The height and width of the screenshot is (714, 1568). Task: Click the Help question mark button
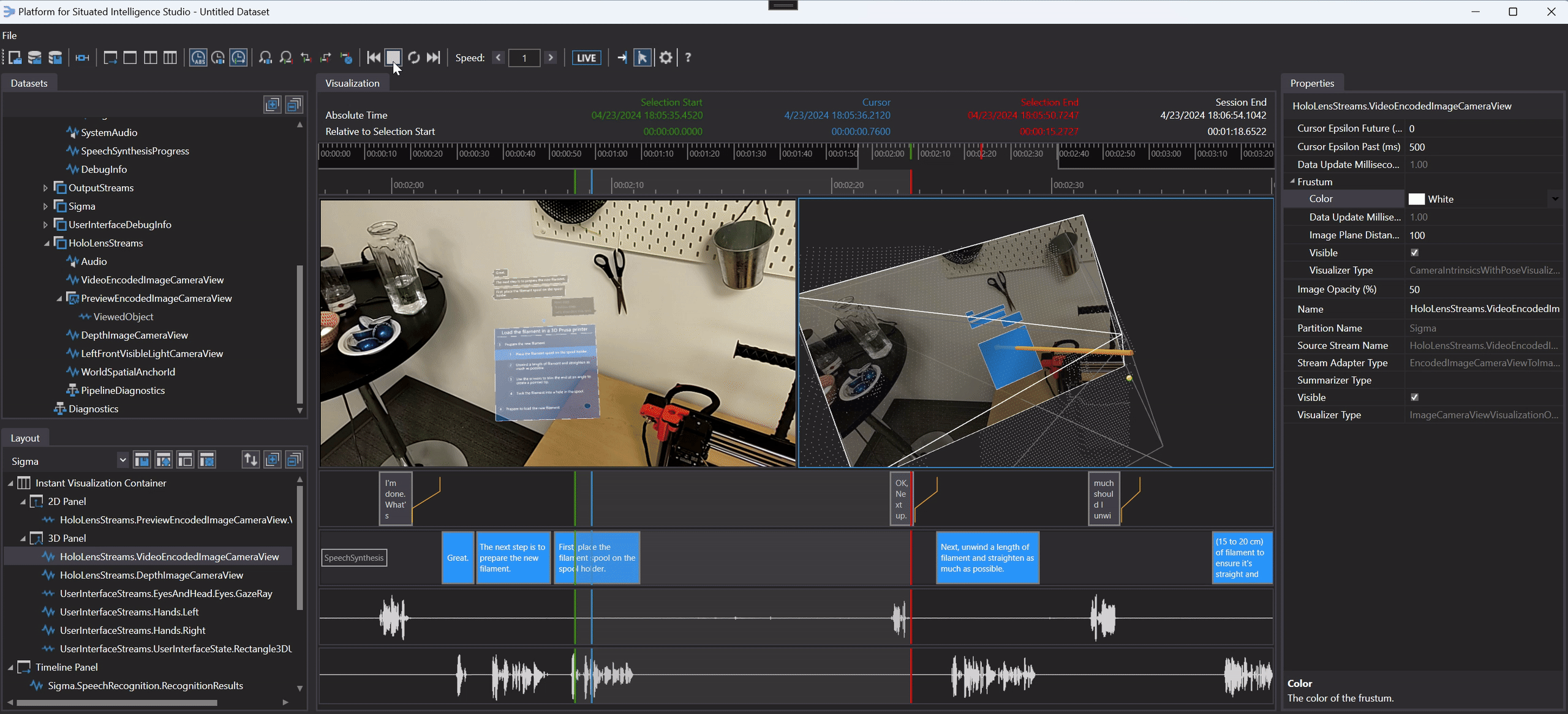(687, 58)
